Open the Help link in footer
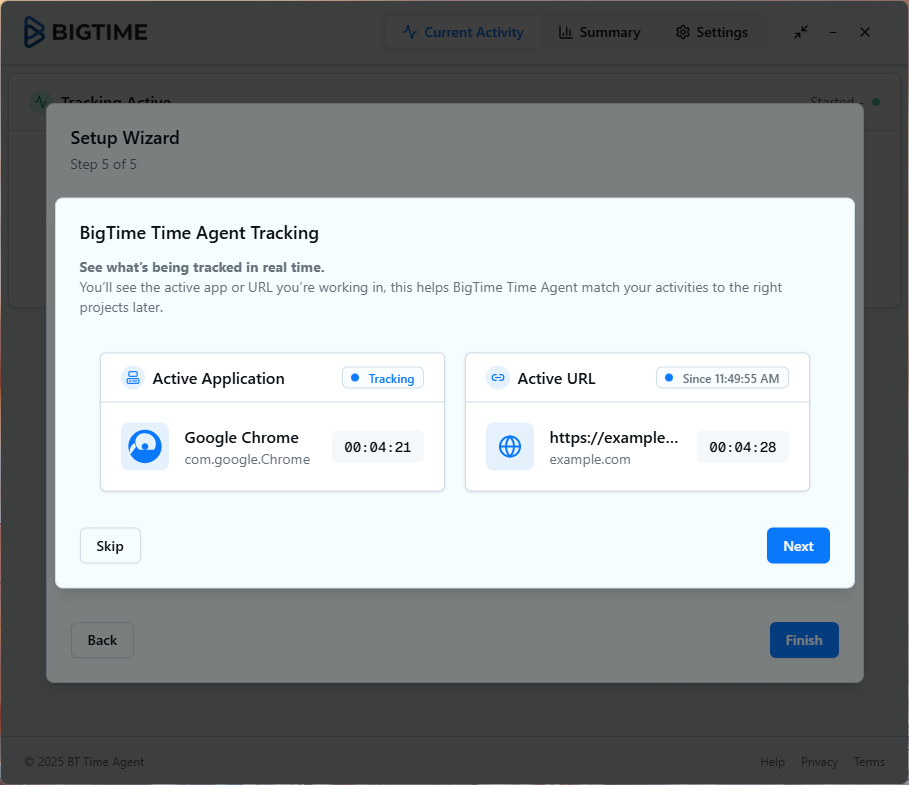 [x=772, y=762]
